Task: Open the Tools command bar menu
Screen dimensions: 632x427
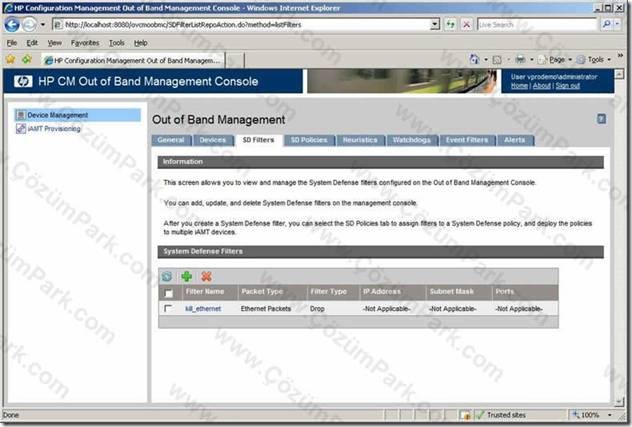Action: click(x=594, y=60)
